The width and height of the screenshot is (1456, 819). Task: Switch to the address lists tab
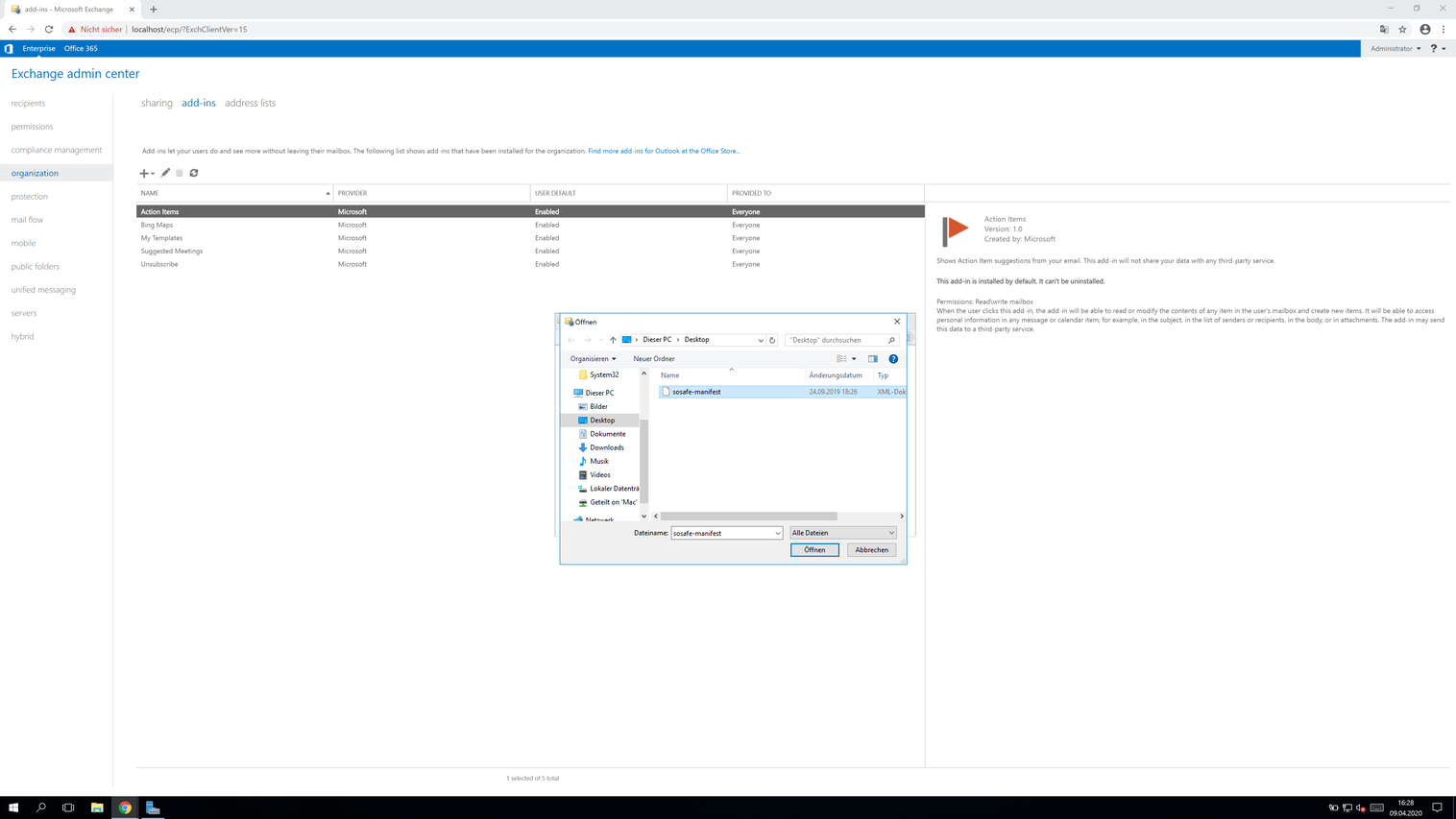pyautogui.click(x=250, y=103)
